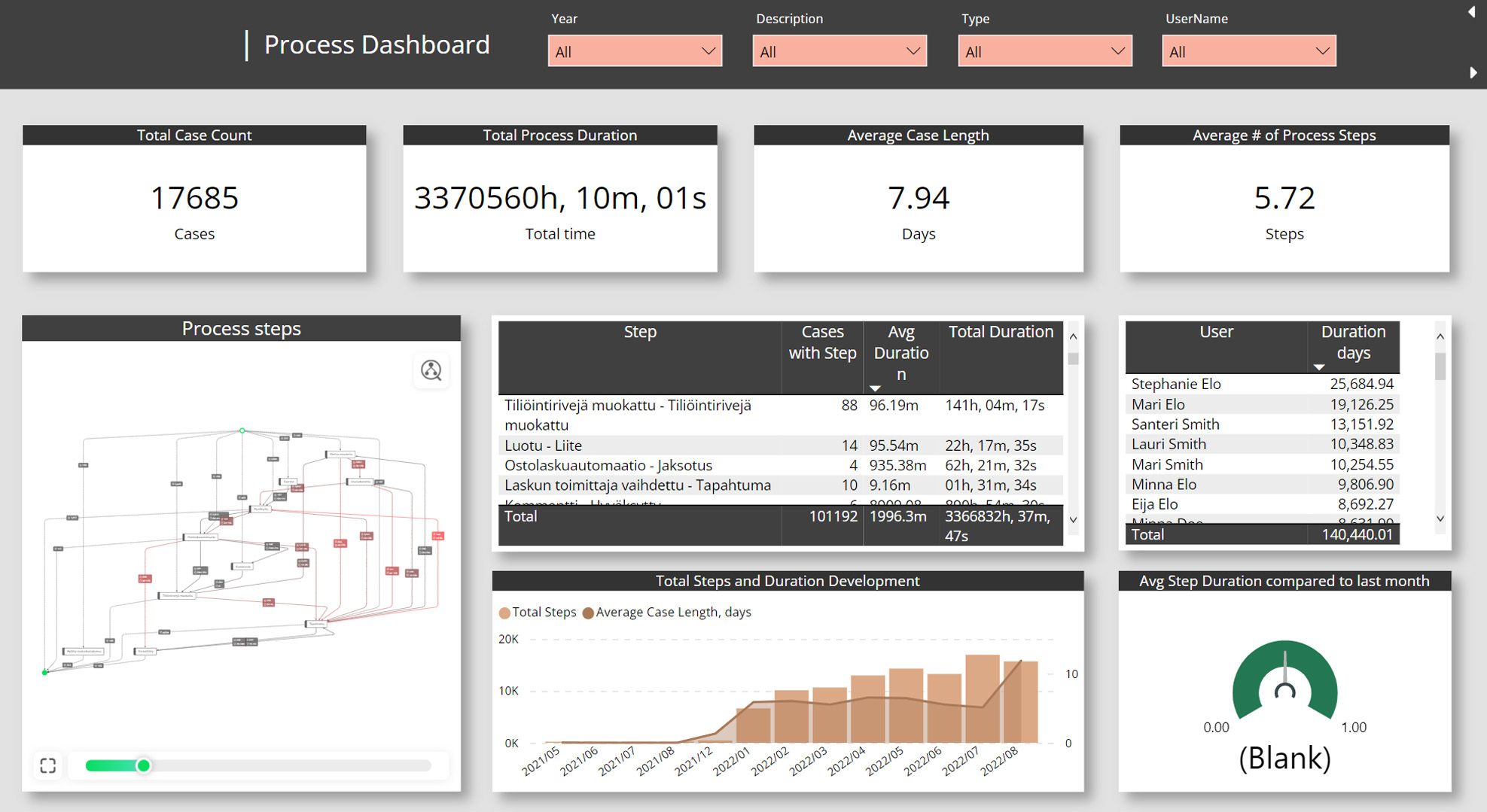Sort by the Cases with Step column
This screenshot has width=1487, height=812.
point(822,342)
